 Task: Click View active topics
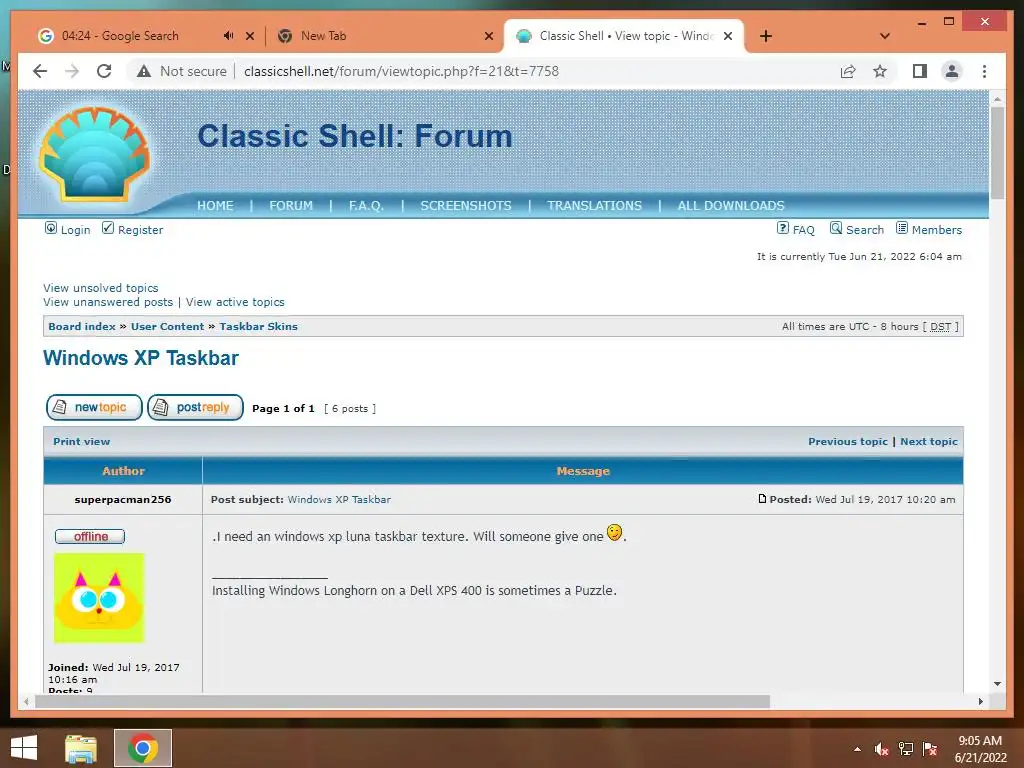pos(235,302)
